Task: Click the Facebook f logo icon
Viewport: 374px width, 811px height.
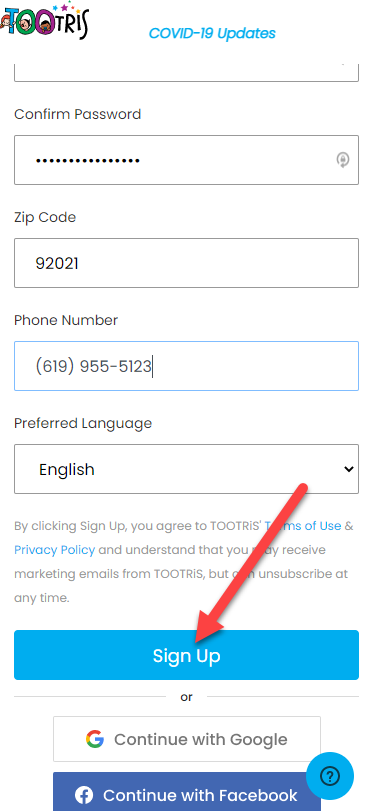Action: (83, 795)
